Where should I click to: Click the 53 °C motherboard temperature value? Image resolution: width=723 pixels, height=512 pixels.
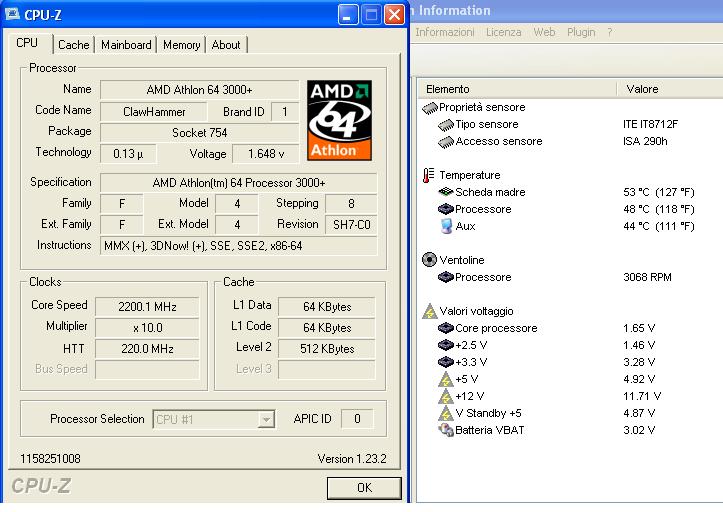coord(658,192)
